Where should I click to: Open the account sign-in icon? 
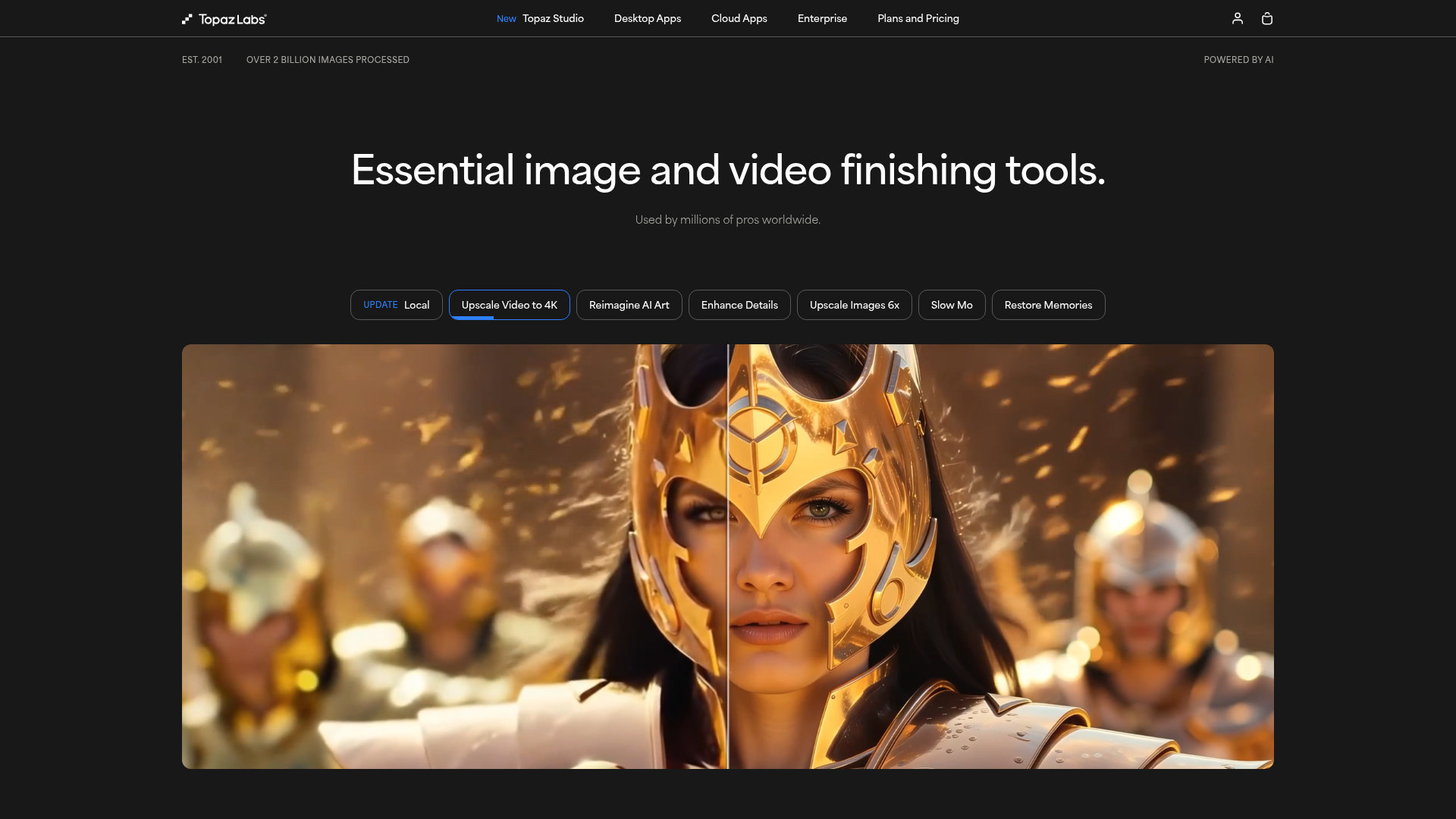click(x=1238, y=18)
